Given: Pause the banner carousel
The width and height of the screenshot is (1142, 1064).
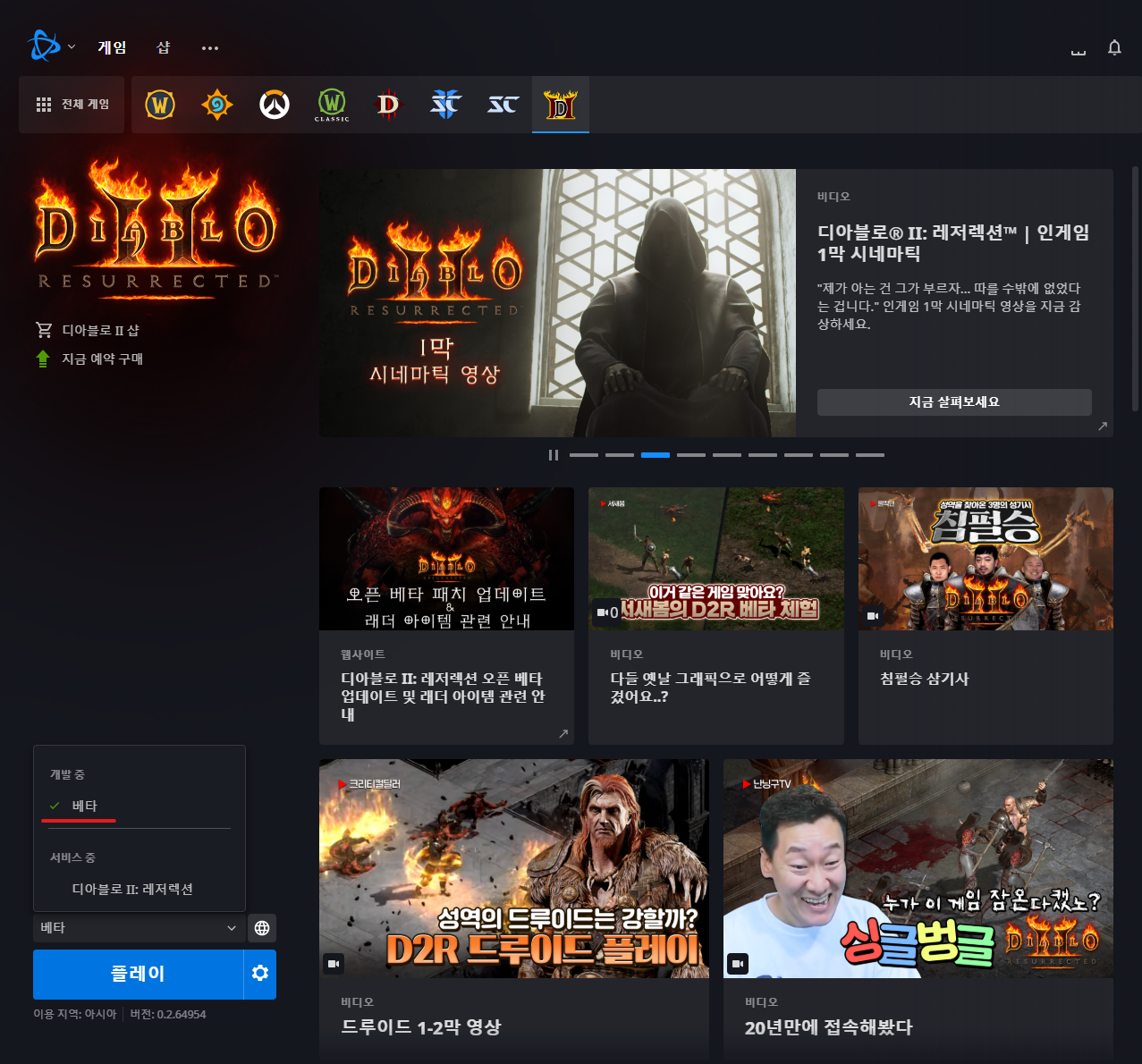Looking at the screenshot, I should pyautogui.click(x=554, y=455).
